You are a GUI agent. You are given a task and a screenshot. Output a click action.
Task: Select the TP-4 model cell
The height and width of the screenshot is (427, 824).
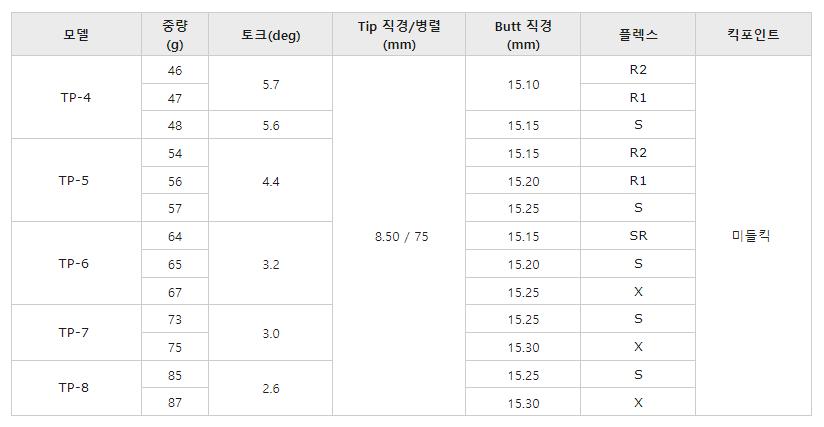(75, 98)
